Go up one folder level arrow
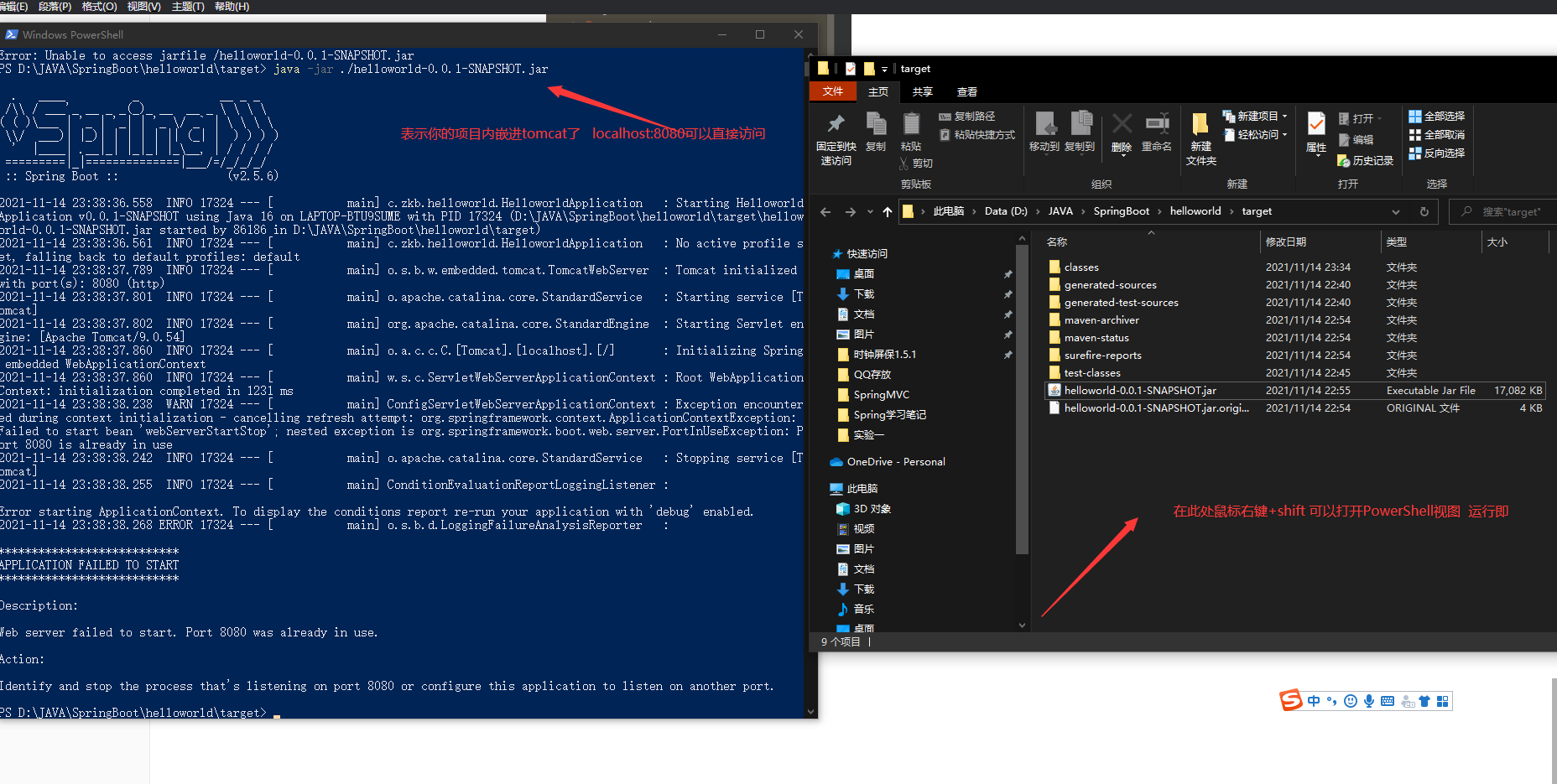Screen dimensions: 1557x784 (x=888, y=212)
